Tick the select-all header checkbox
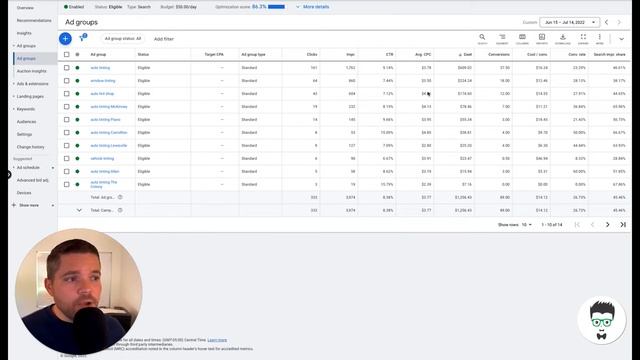 (x=67, y=54)
